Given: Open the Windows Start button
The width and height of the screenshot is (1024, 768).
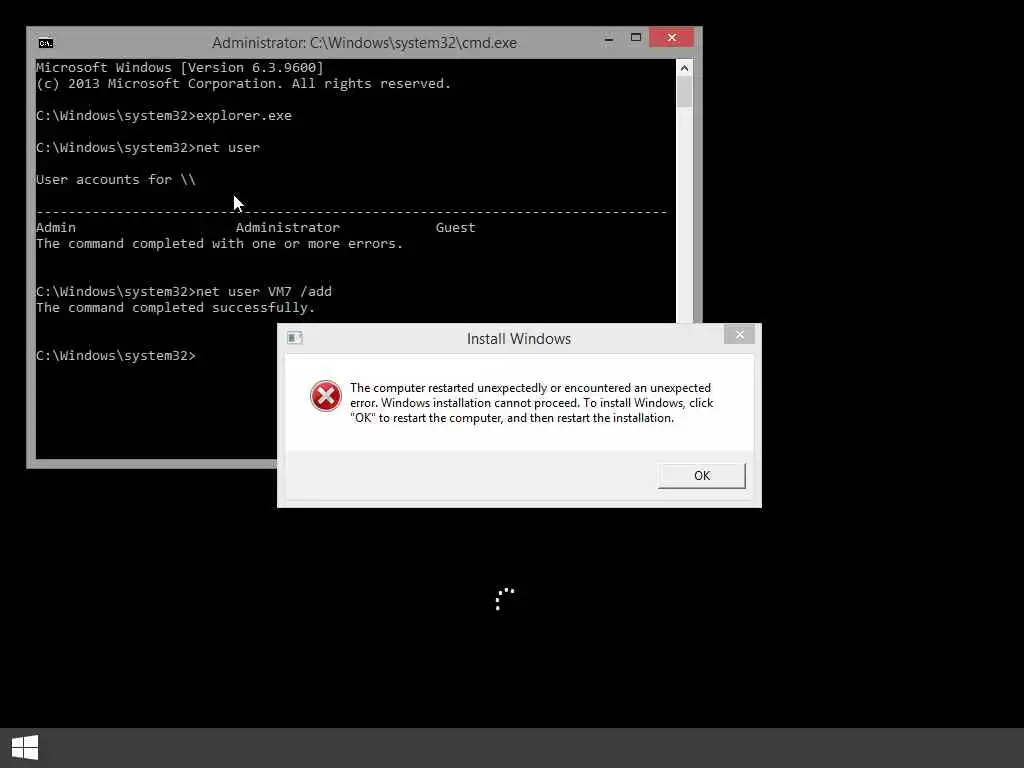Looking at the screenshot, I should (25, 748).
